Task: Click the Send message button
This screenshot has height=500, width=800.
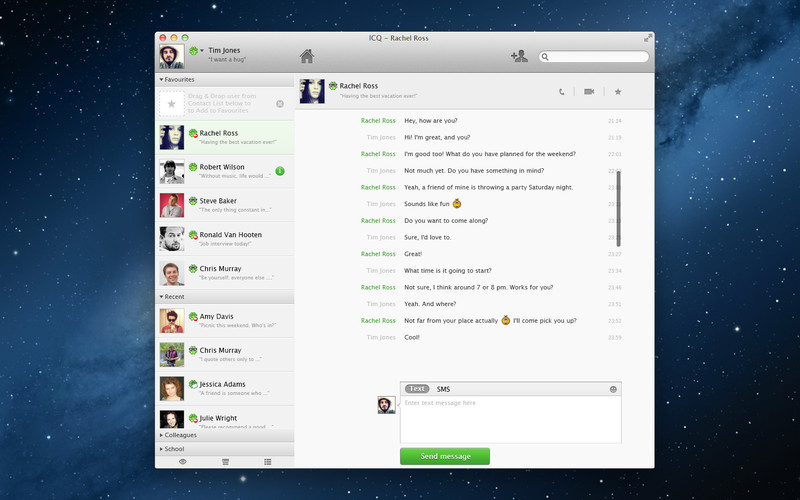Action: tap(445, 456)
